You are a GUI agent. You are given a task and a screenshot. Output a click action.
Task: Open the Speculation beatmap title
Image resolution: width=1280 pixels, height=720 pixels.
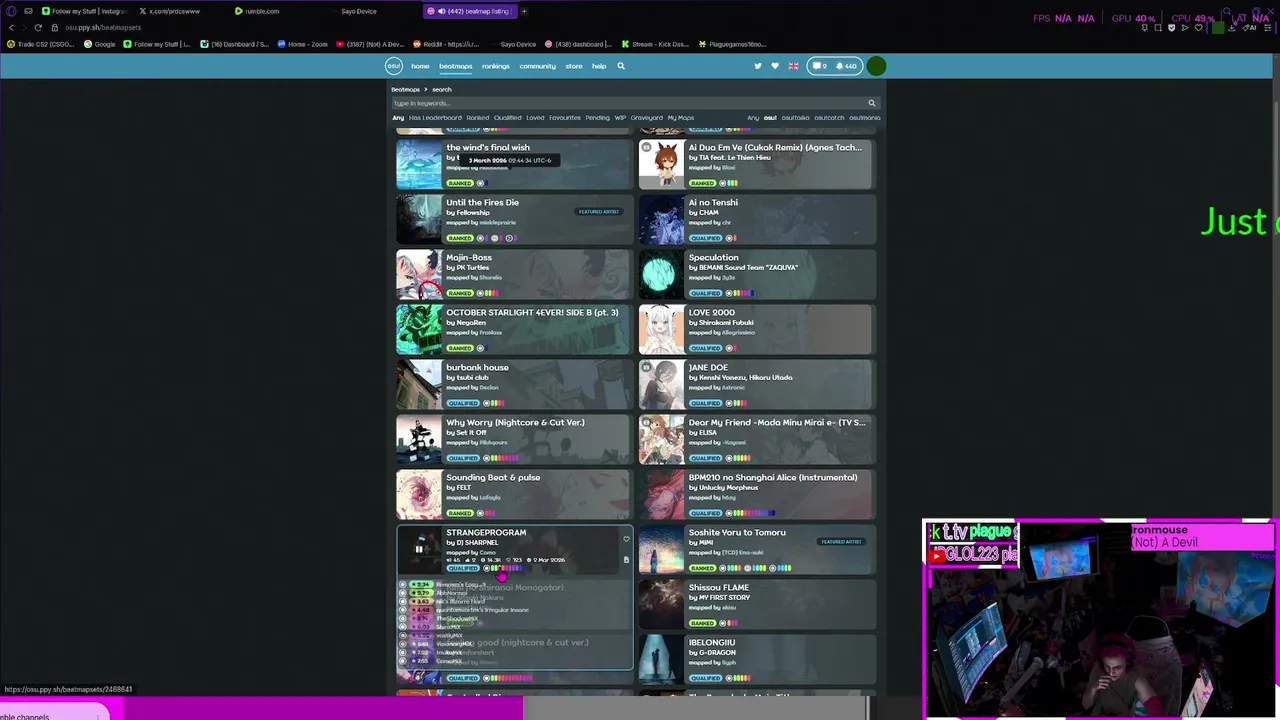[x=713, y=257]
